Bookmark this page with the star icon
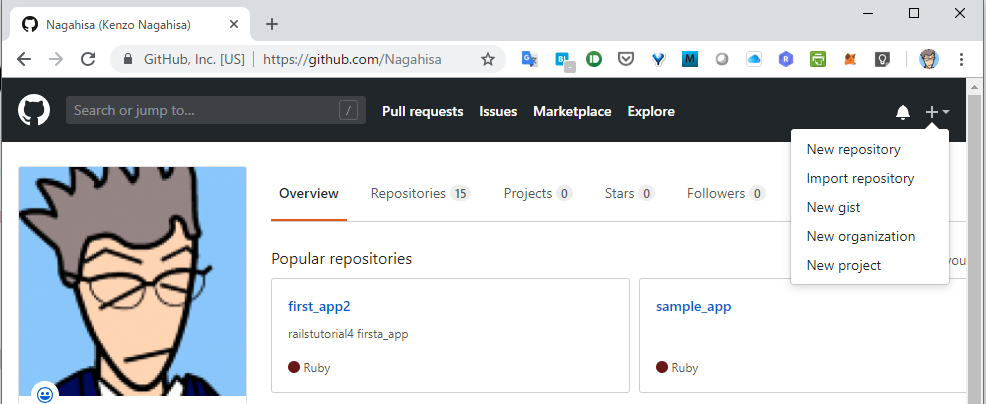 tap(488, 60)
